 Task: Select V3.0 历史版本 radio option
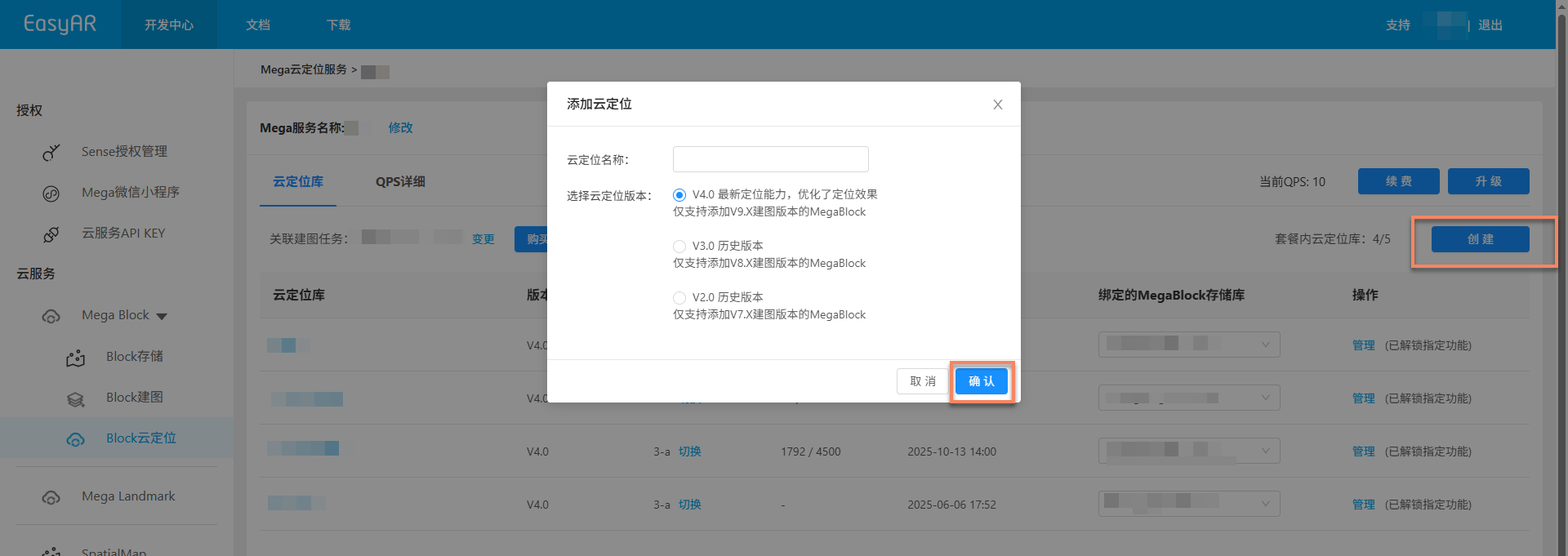[x=679, y=247]
